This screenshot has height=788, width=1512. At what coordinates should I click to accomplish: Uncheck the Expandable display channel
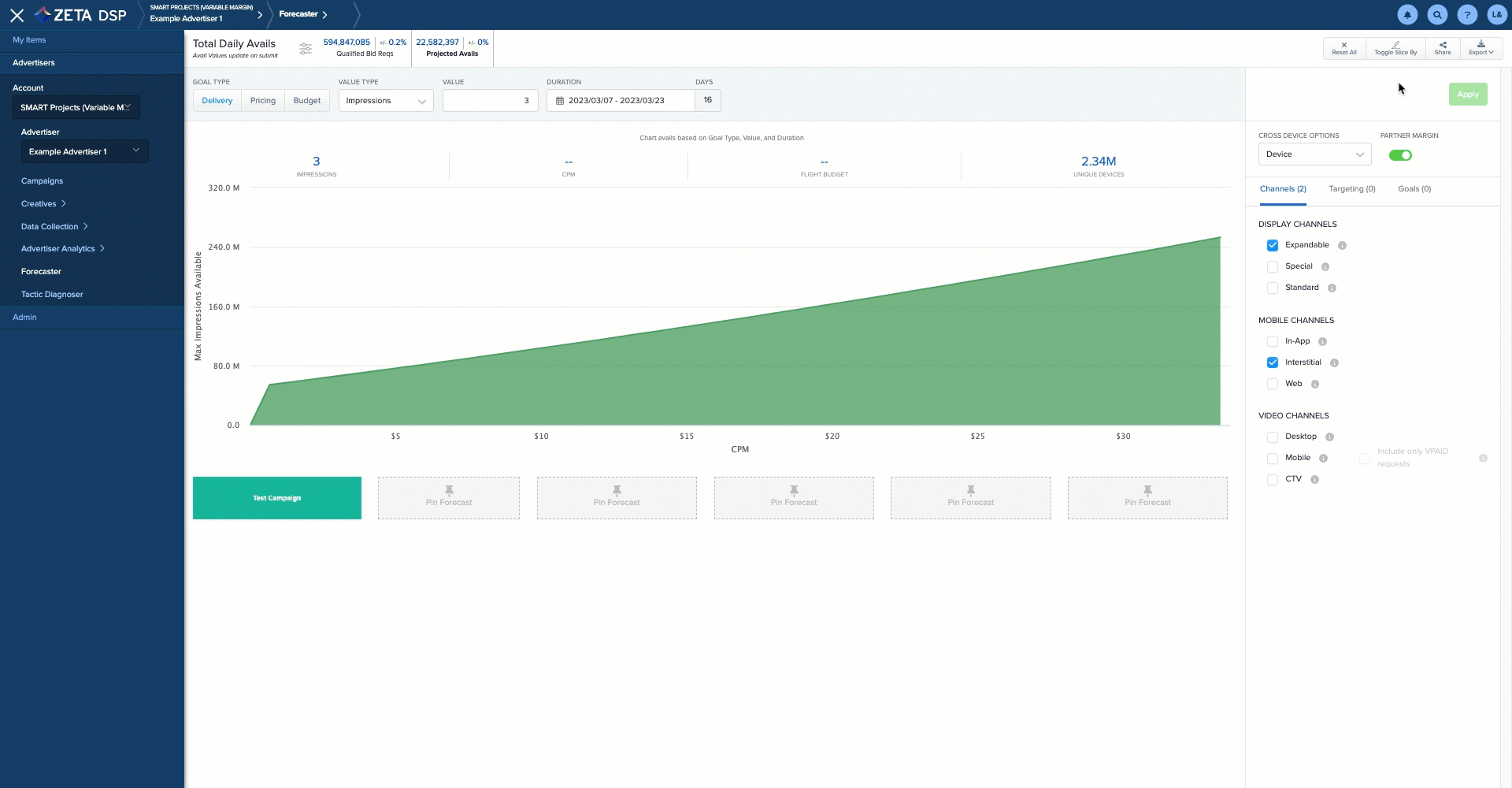1272,246
